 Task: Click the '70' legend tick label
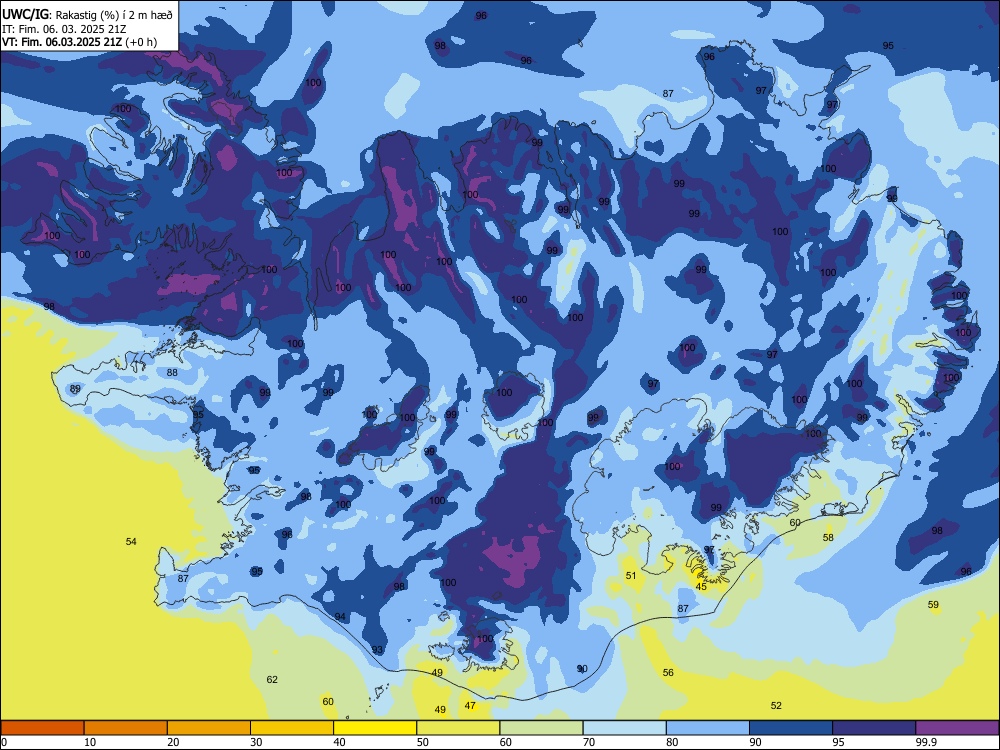589,742
